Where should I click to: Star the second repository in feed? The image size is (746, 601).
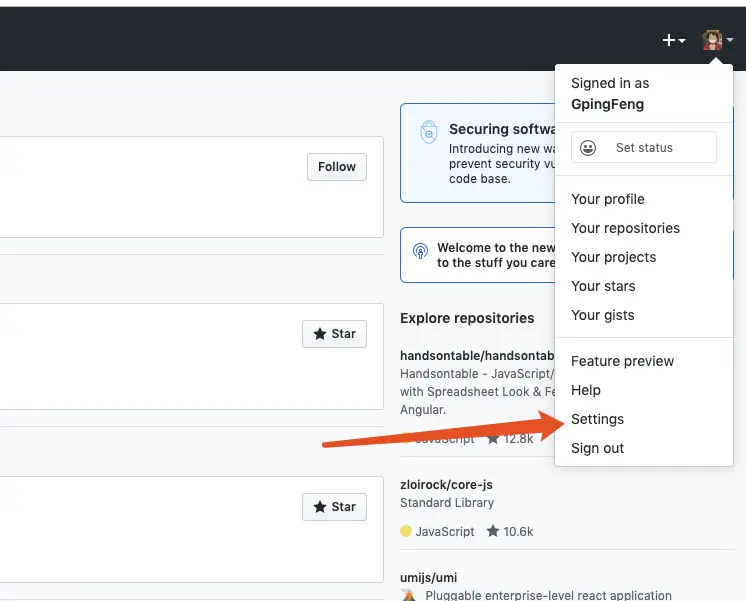pyautogui.click(x=334, y=507)
